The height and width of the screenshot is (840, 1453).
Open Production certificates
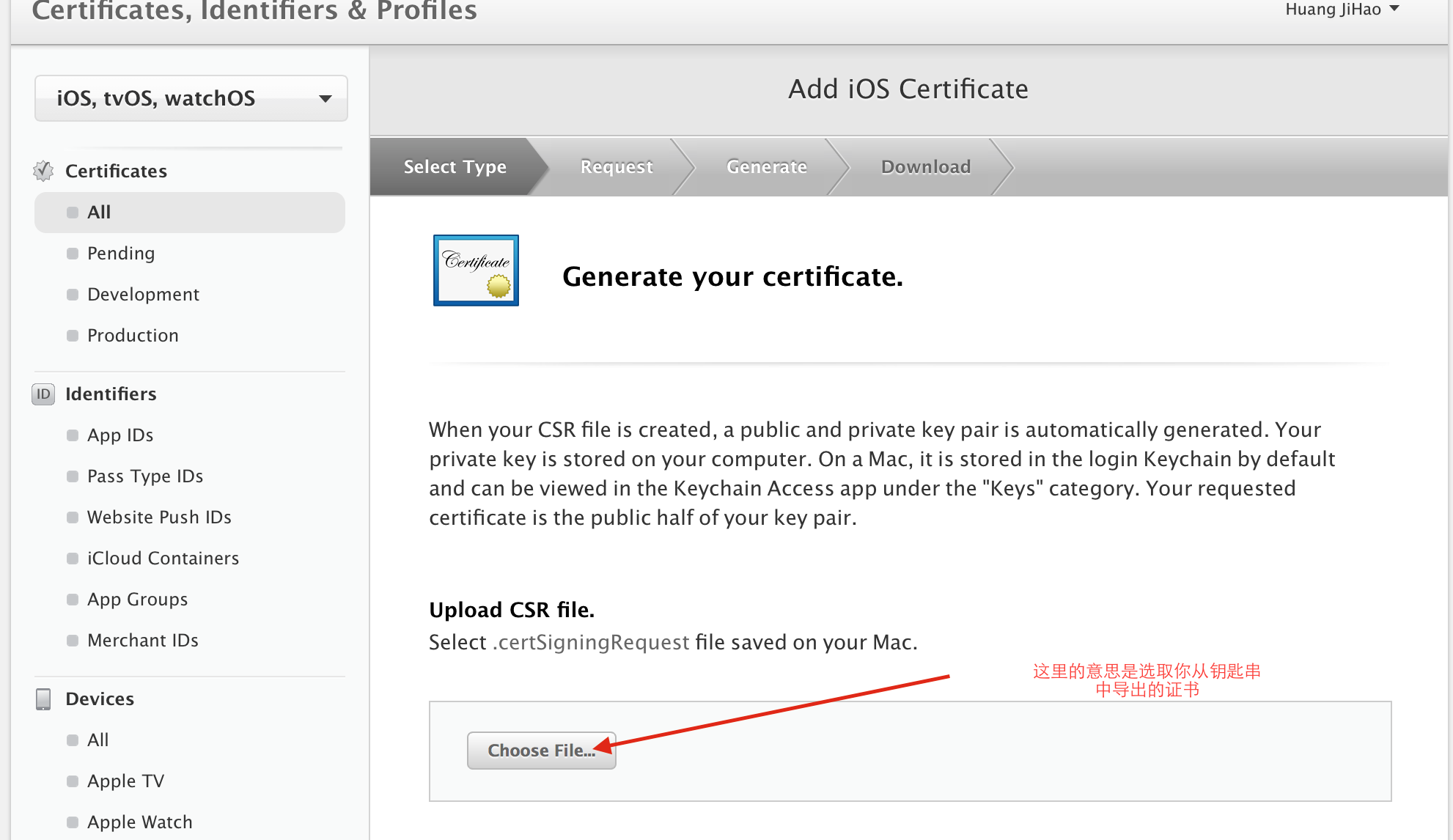133,336
